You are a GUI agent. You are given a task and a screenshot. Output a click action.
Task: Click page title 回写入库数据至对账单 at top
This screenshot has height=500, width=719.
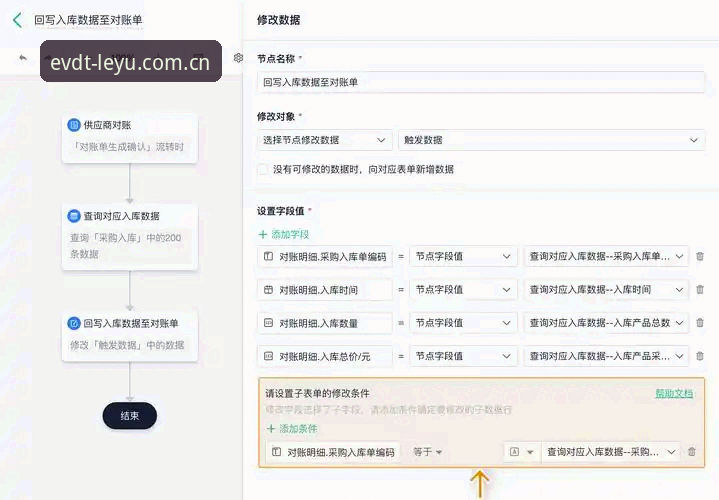point(88,20)
